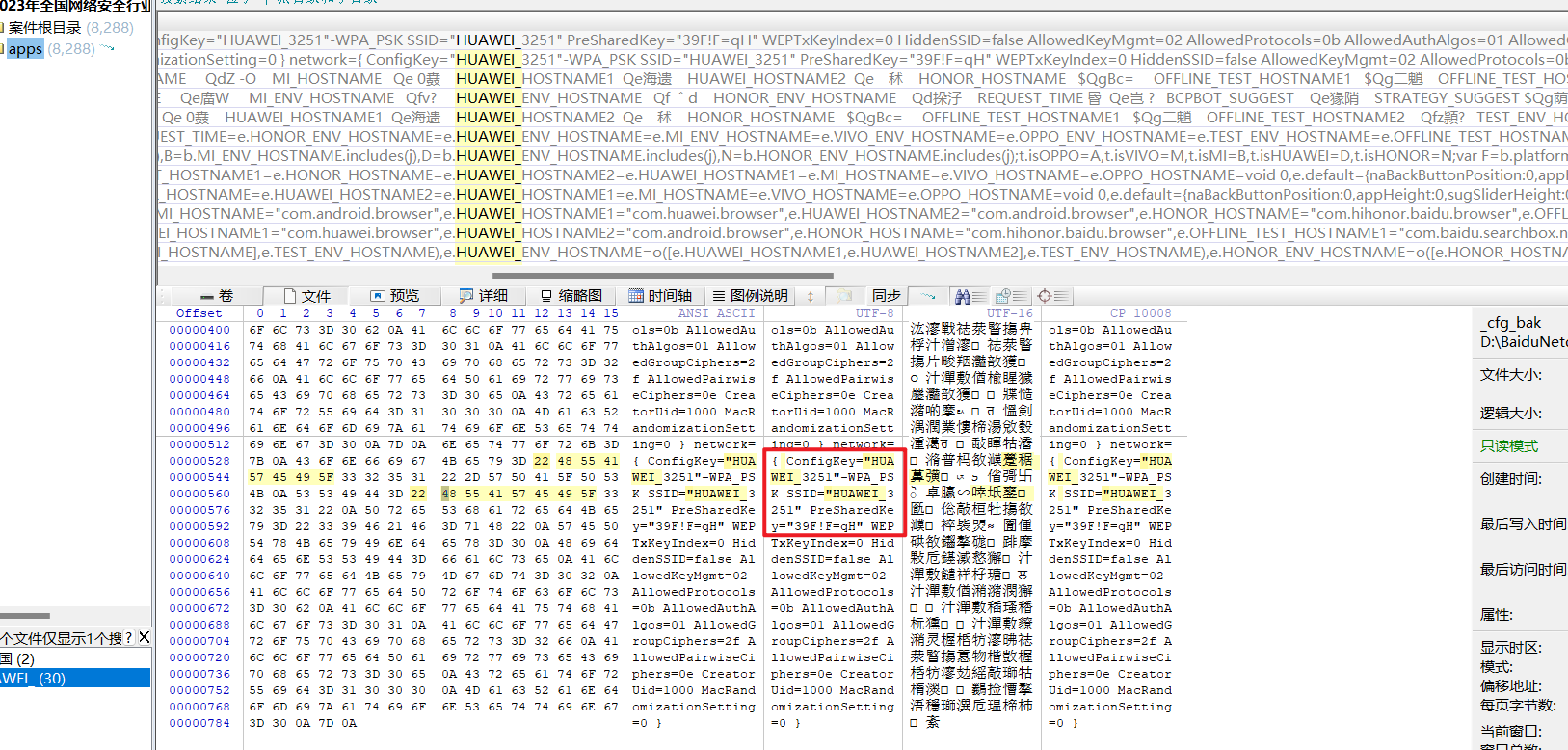Click the _cfg_bak file name in the info panel
Image resolution: width=1568 pixels, height=750 pixels.
point(1511,322)
